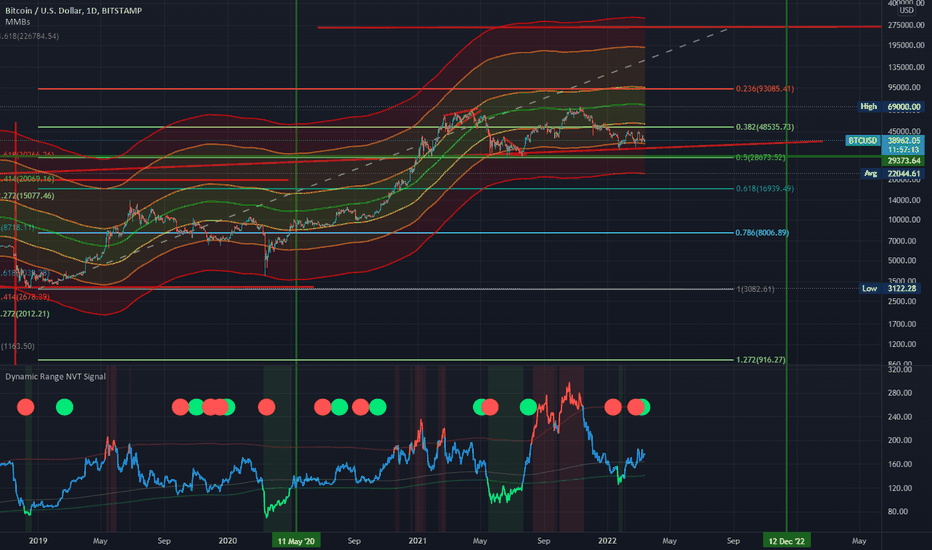Select the 11 May '20 date marker

point(296,541)
